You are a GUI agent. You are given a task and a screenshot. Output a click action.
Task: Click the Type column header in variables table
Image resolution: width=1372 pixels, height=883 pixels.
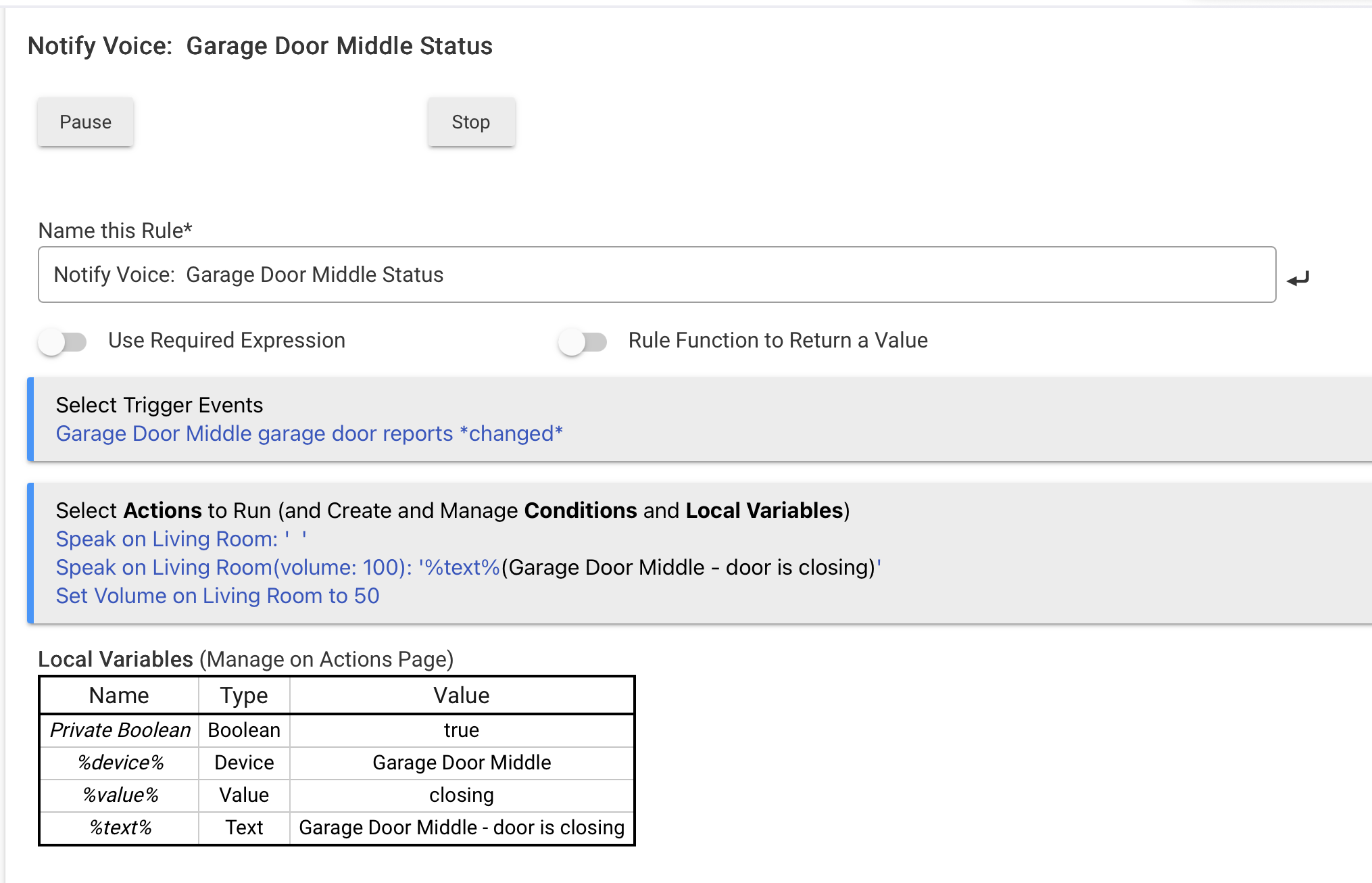point(244,695)
